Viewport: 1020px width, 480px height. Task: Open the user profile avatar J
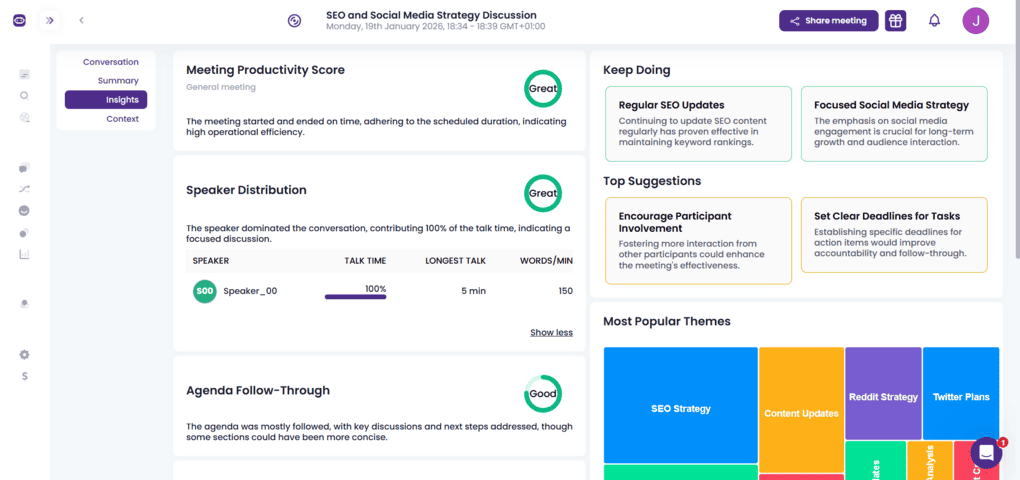click(x=976, y=21)
